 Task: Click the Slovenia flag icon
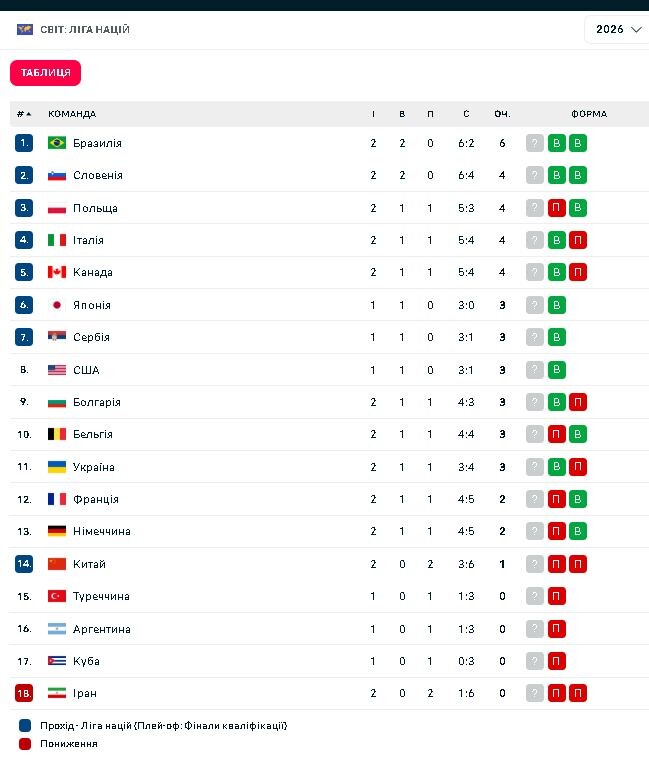57,175
